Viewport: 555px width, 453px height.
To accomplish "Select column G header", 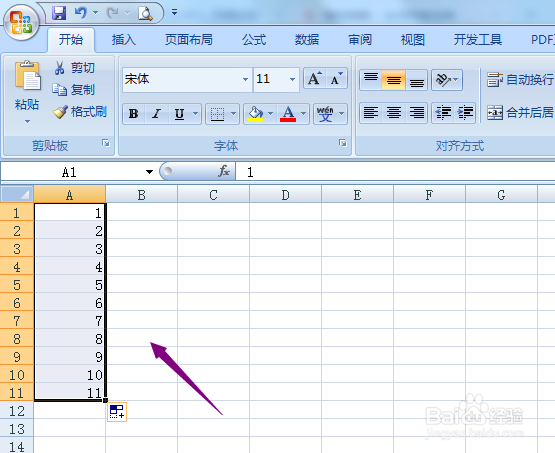I will (x=501, y=195).
